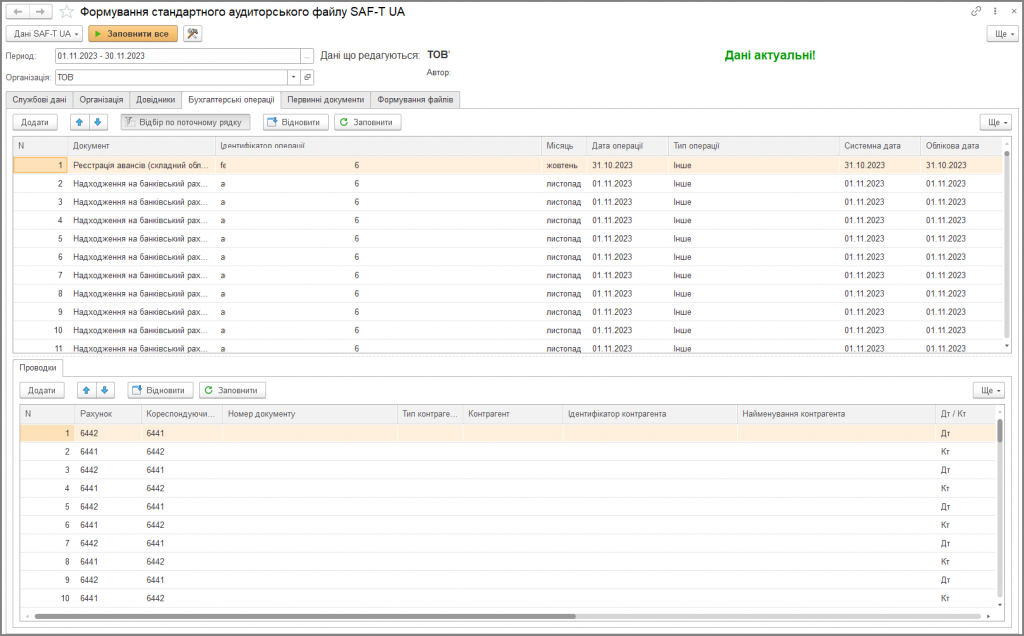
Task: Select operation row number 5 document cell
Action: tap(141, 238)
